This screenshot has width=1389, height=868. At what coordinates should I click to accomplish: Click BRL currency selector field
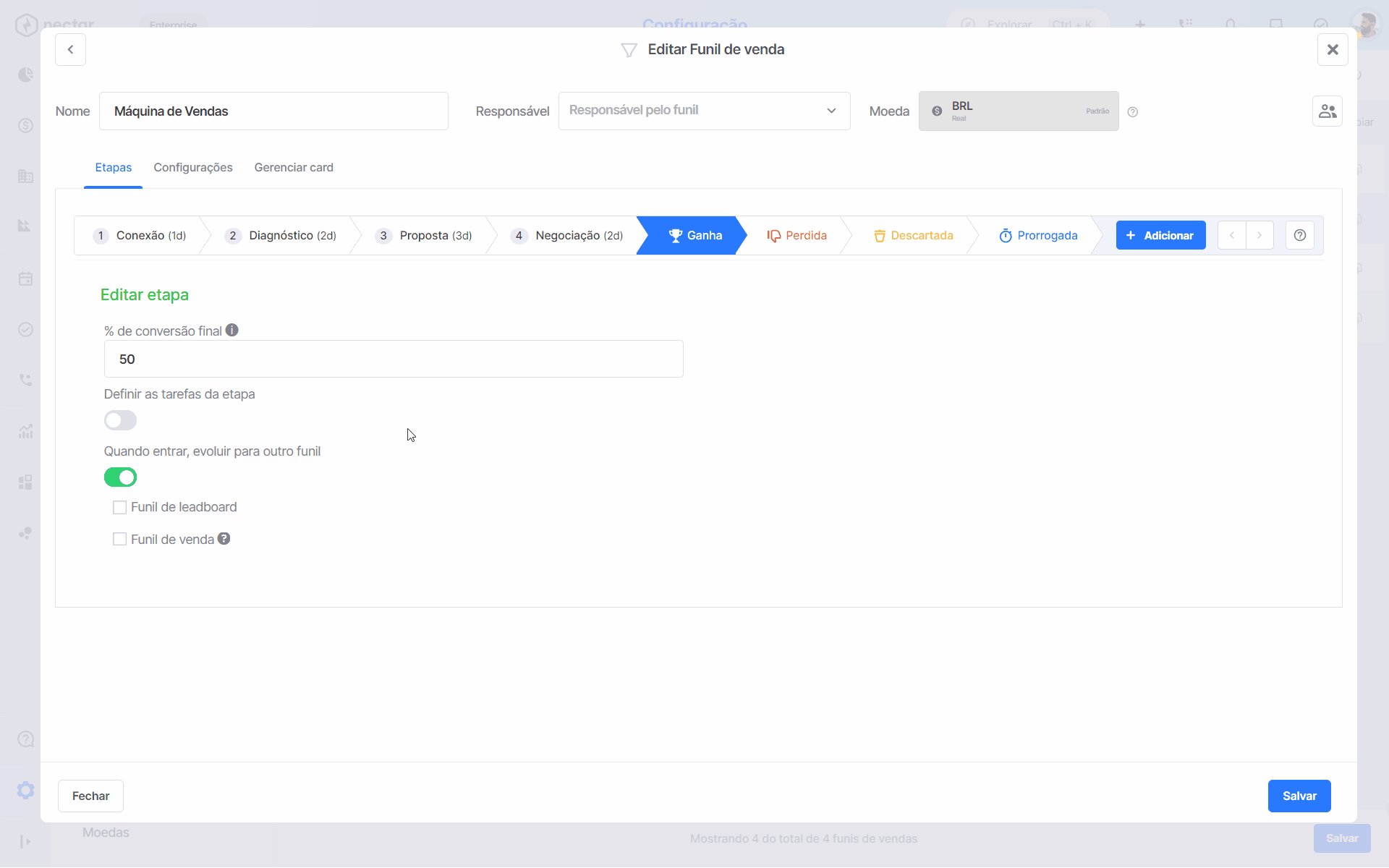coord(1019,111)
